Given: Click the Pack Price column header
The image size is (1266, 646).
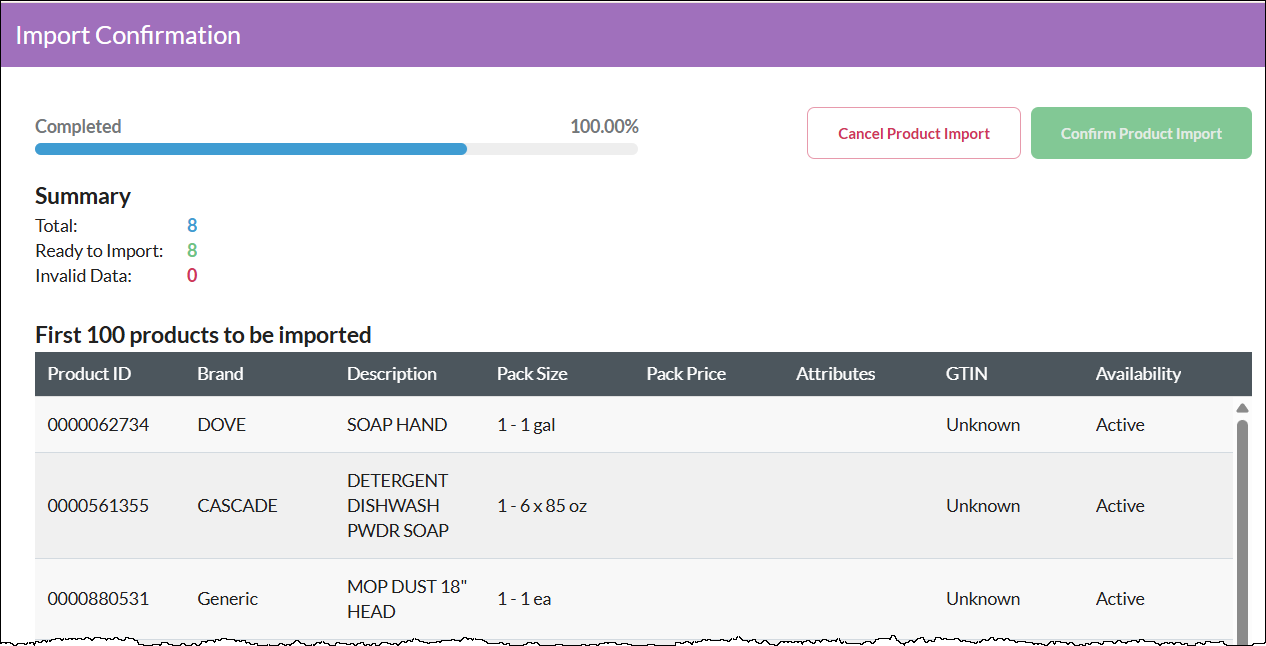Looking at the screenshot, I should point(686,374).
